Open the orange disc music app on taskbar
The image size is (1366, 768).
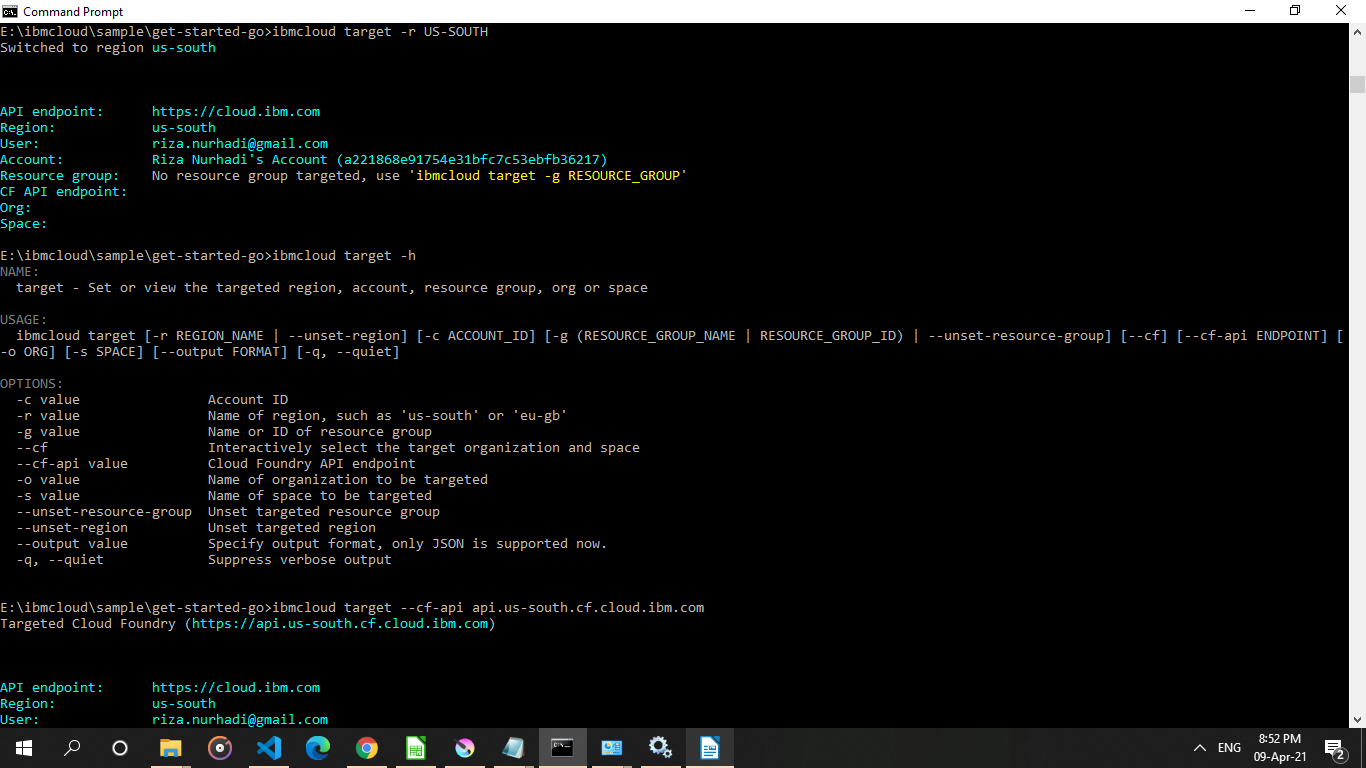(x=220, y=747)
